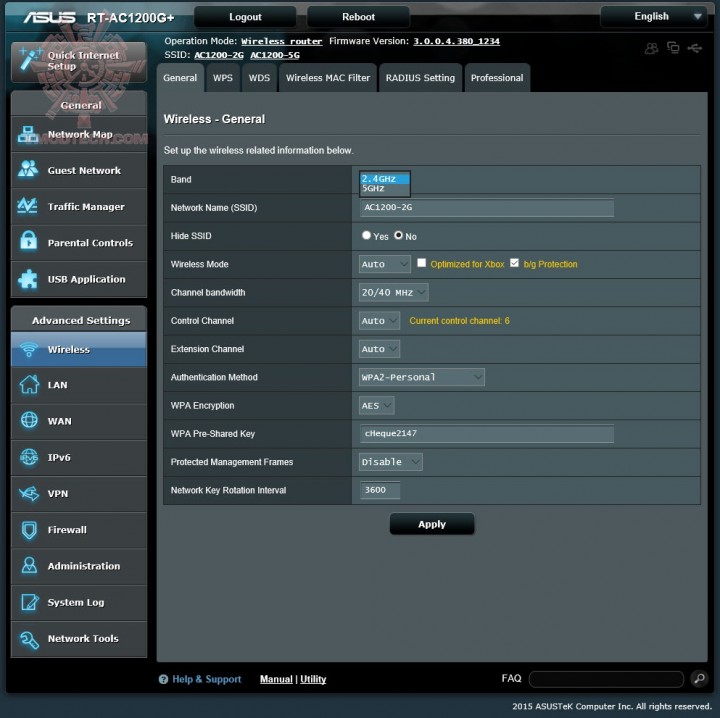Open the Utility link
Image resolution: width=720 pixels, height=718 pixels.
[x=313, y=679]
